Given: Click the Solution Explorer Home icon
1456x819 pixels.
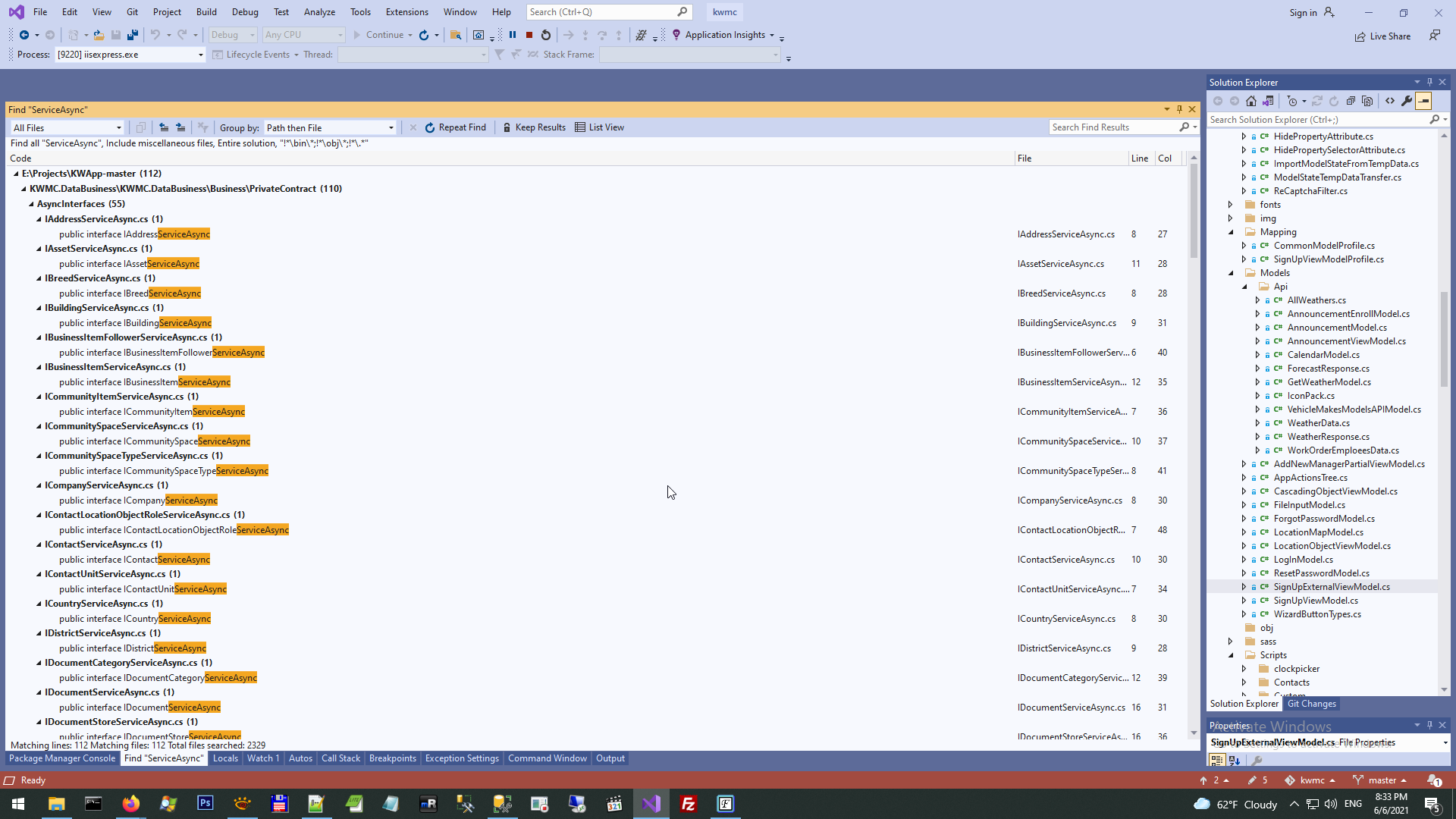Looking at the screenshot, I should [x=1251, y=101].
